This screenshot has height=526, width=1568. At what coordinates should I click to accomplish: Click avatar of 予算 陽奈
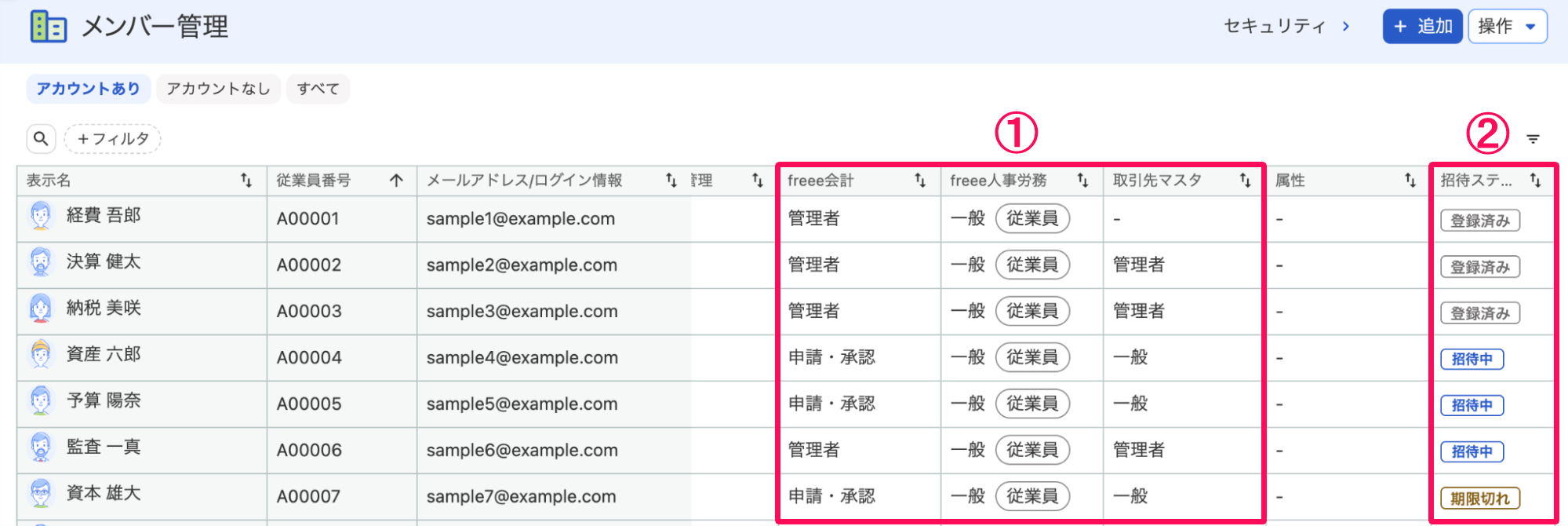tap(41, 401)
